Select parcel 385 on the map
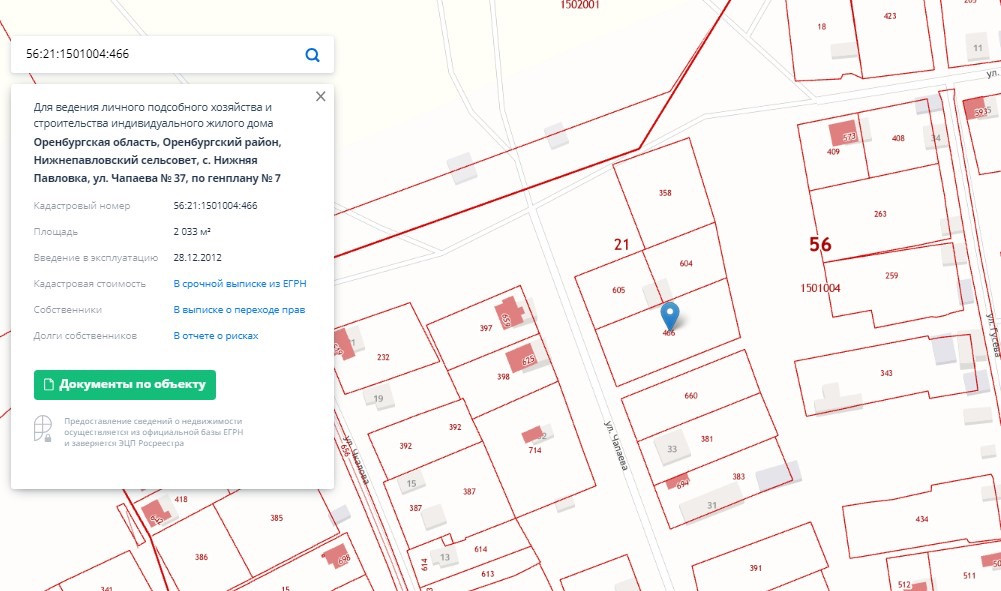Screen dimensions: 1001x591 click(276, 518)
